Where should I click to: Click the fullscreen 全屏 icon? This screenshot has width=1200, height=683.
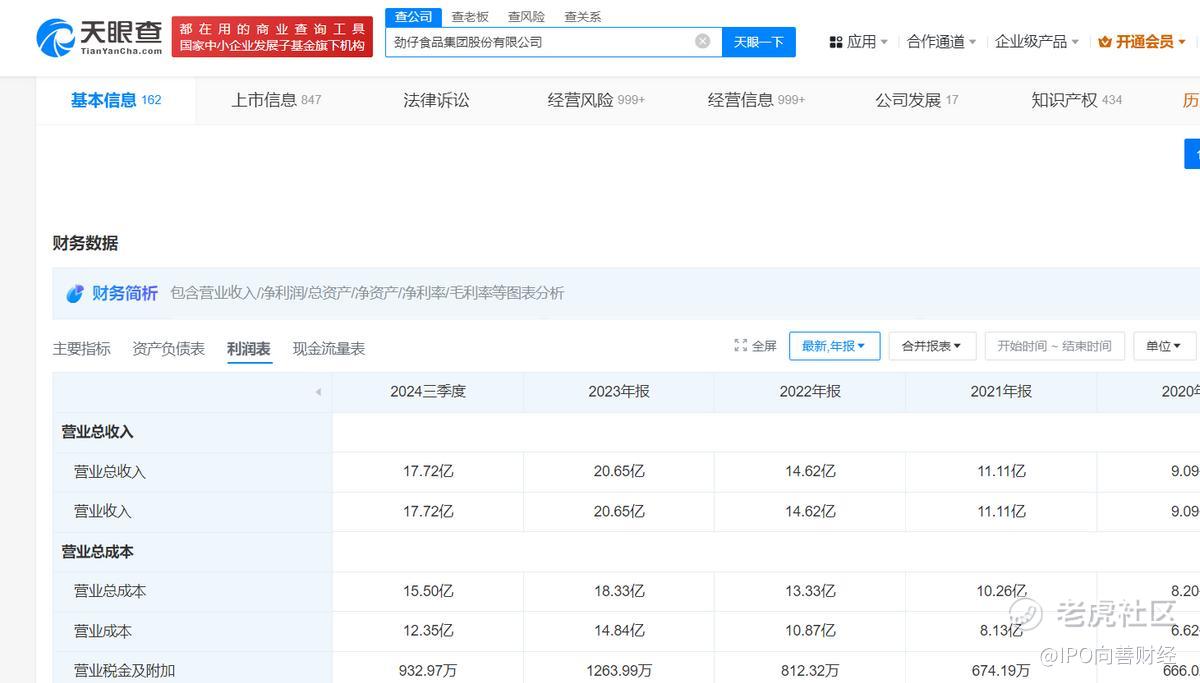coord(741,346)
